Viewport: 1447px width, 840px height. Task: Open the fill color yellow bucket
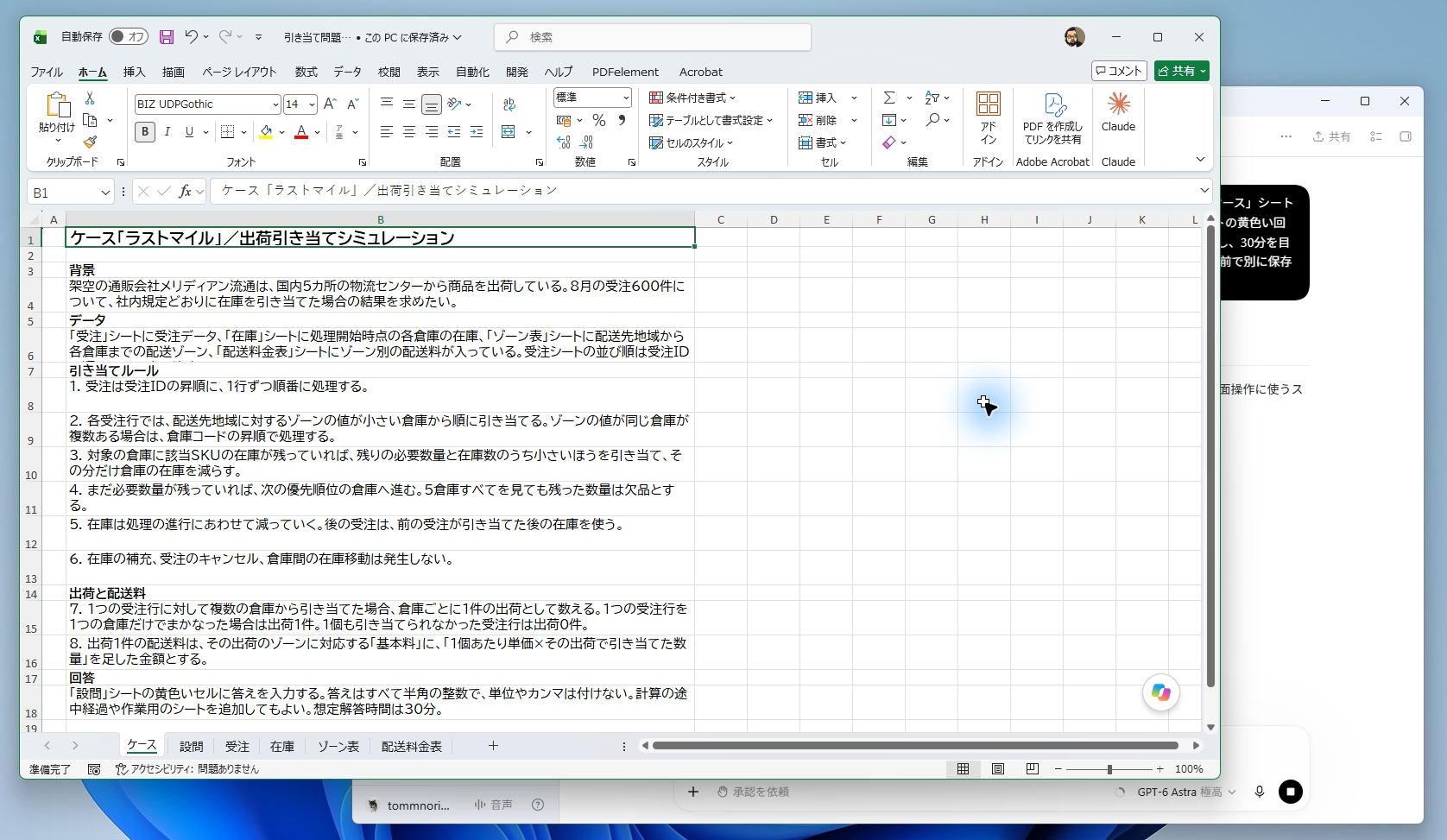[266, 132]
